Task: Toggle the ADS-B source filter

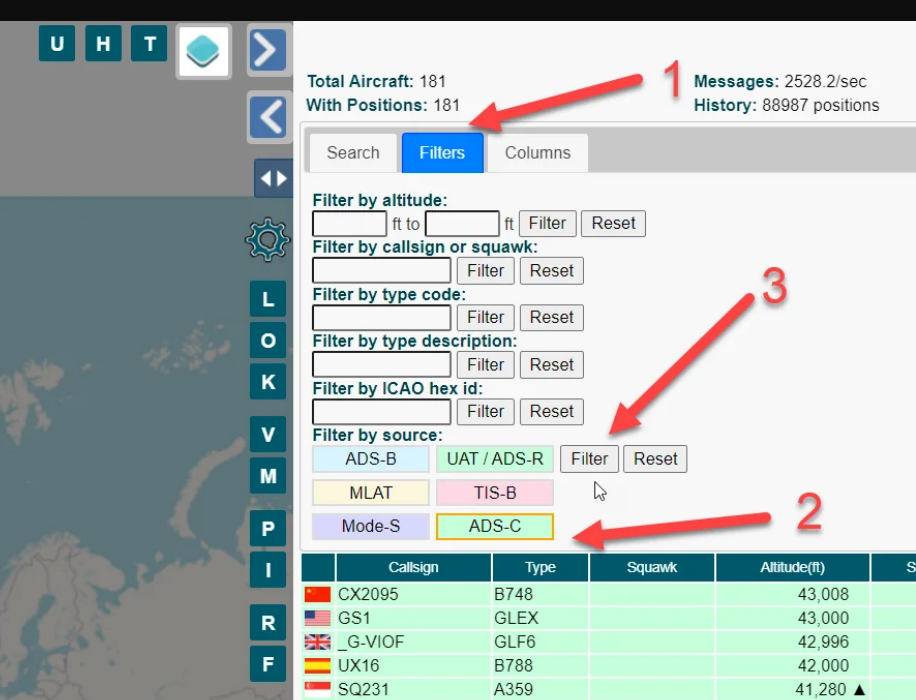Action: coord(370,459)
